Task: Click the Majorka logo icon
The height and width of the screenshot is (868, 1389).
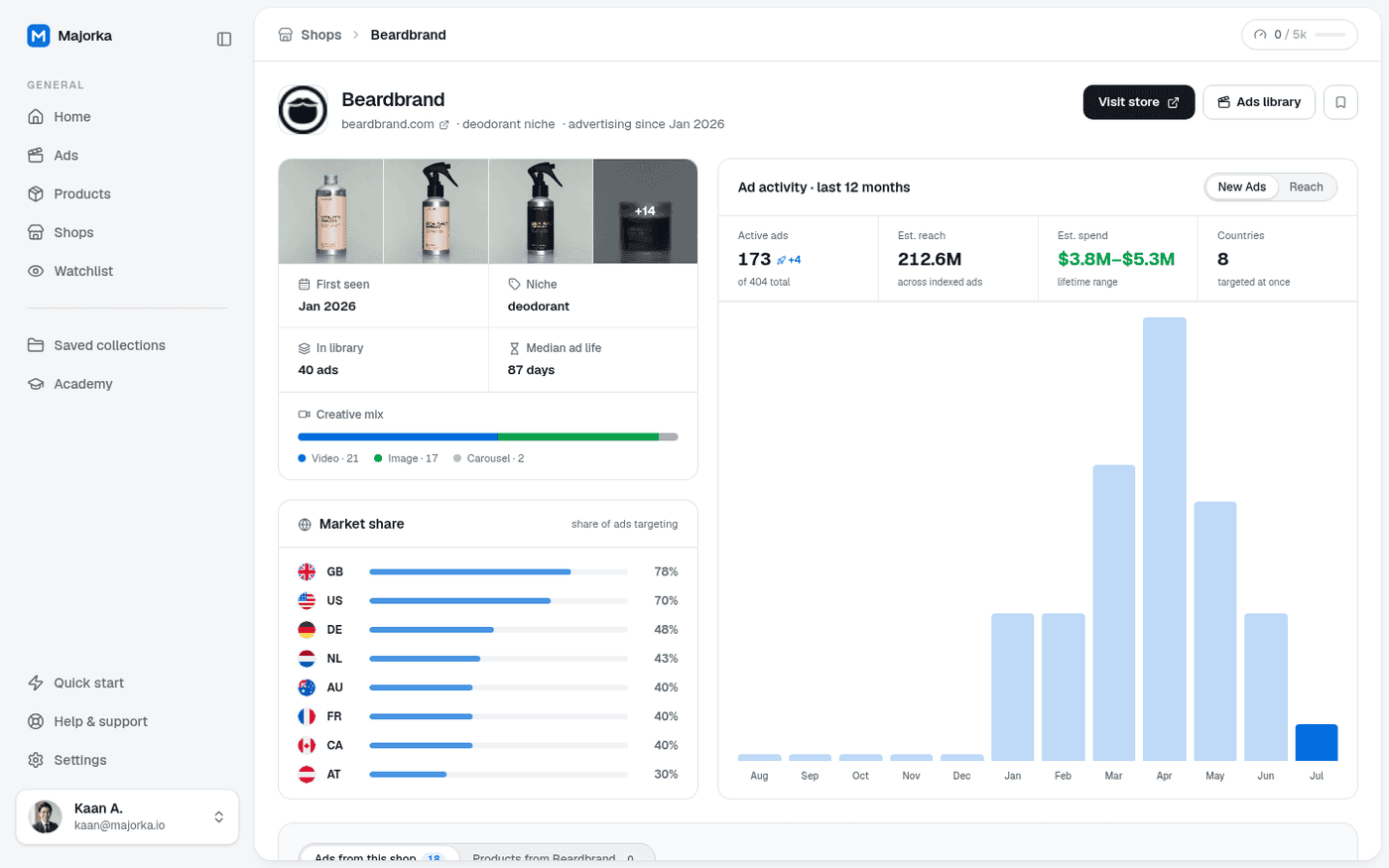Action: pyautogui.click(x=38, y=36)
